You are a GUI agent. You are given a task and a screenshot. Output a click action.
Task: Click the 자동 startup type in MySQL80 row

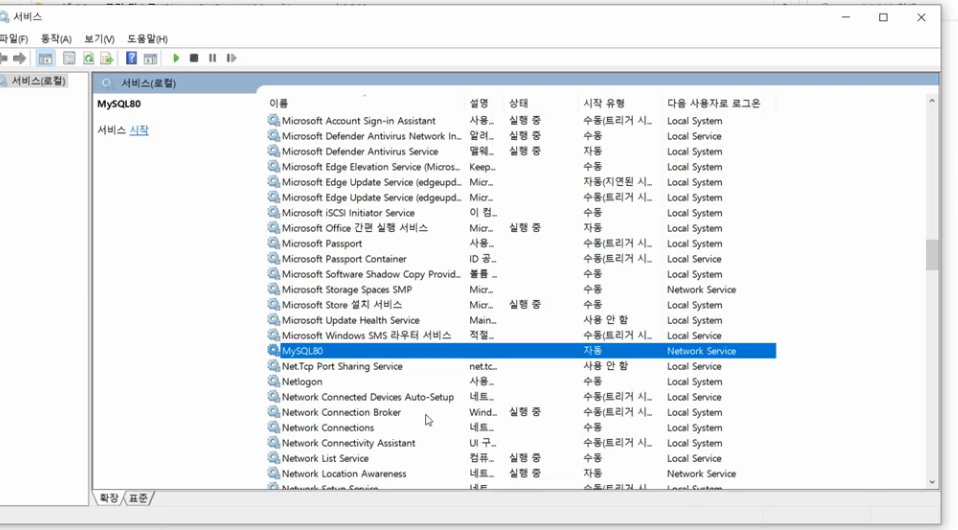(593, 350)
